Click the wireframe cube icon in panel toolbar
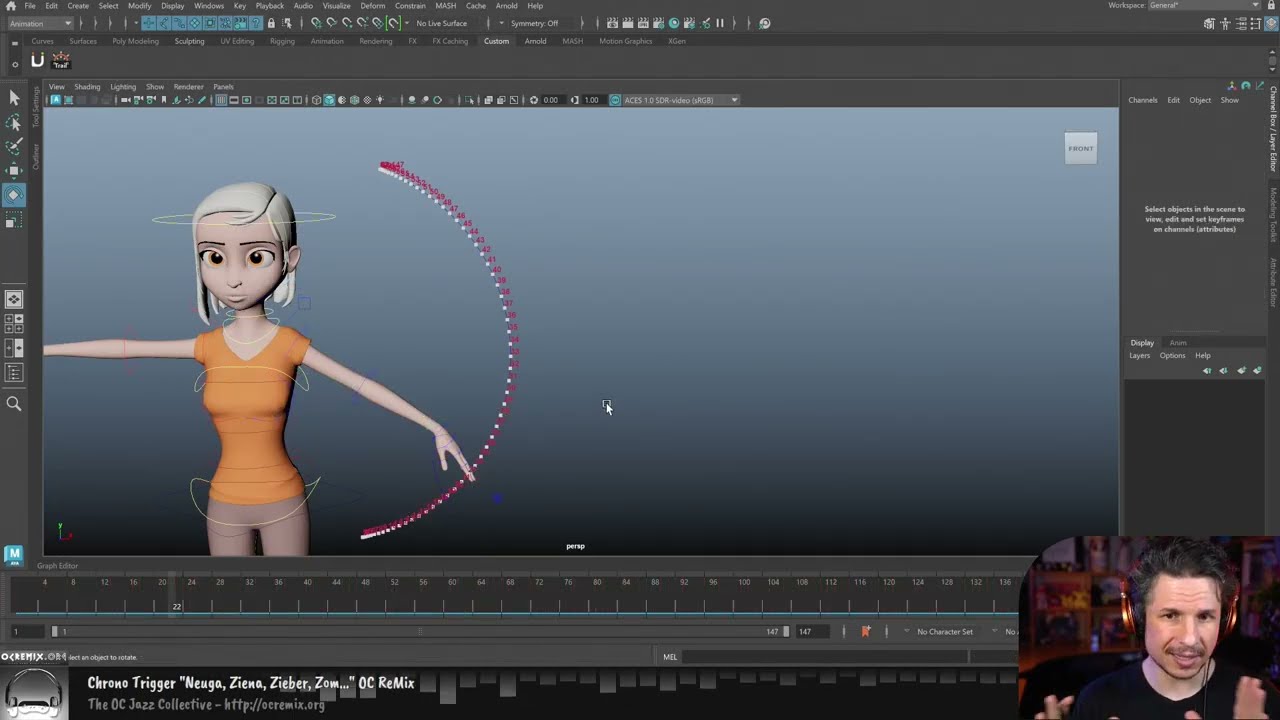1280x720 pixels. click(x=316, y=100)
